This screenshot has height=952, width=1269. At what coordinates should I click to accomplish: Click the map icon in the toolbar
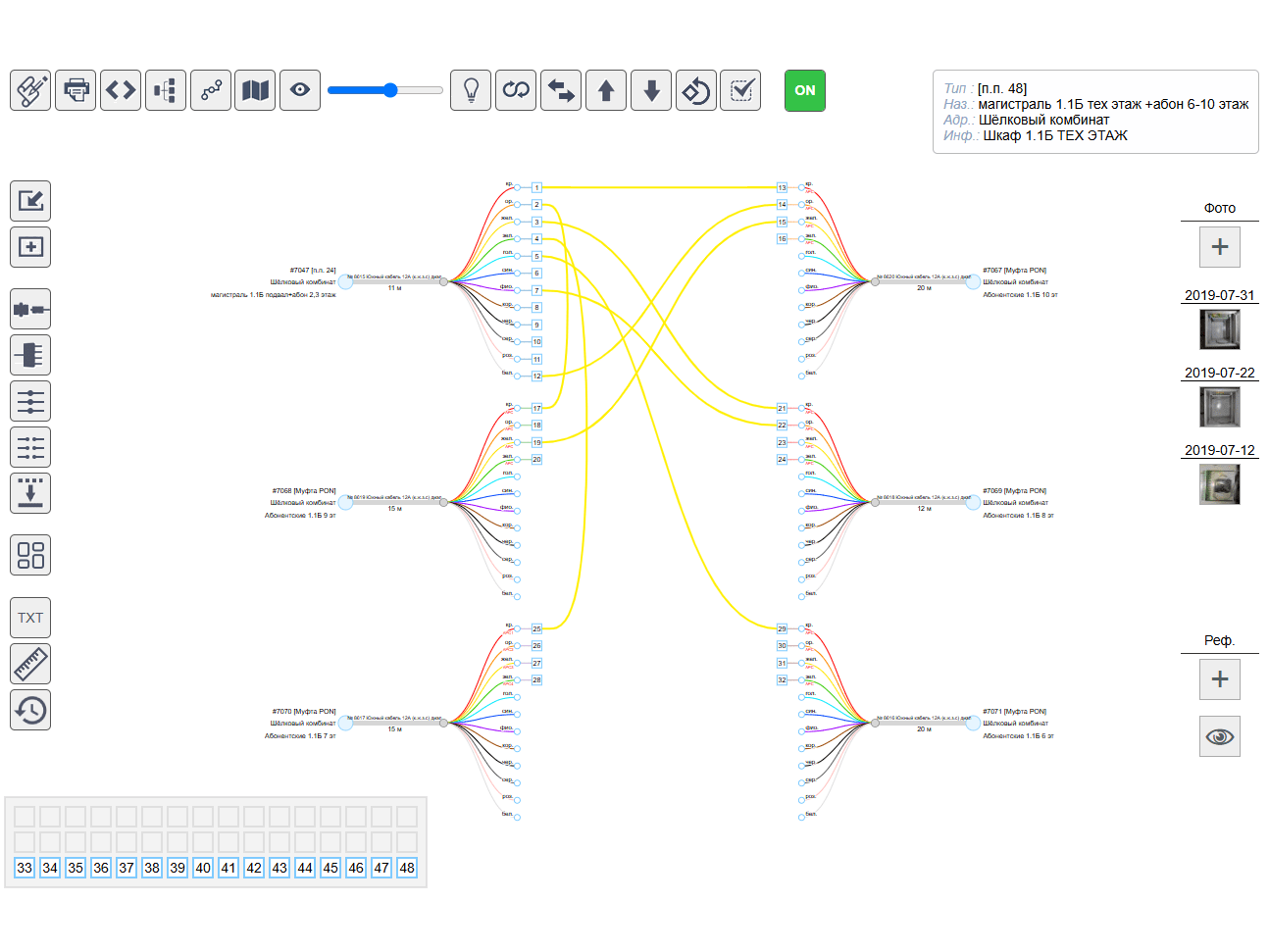point(255,90)
